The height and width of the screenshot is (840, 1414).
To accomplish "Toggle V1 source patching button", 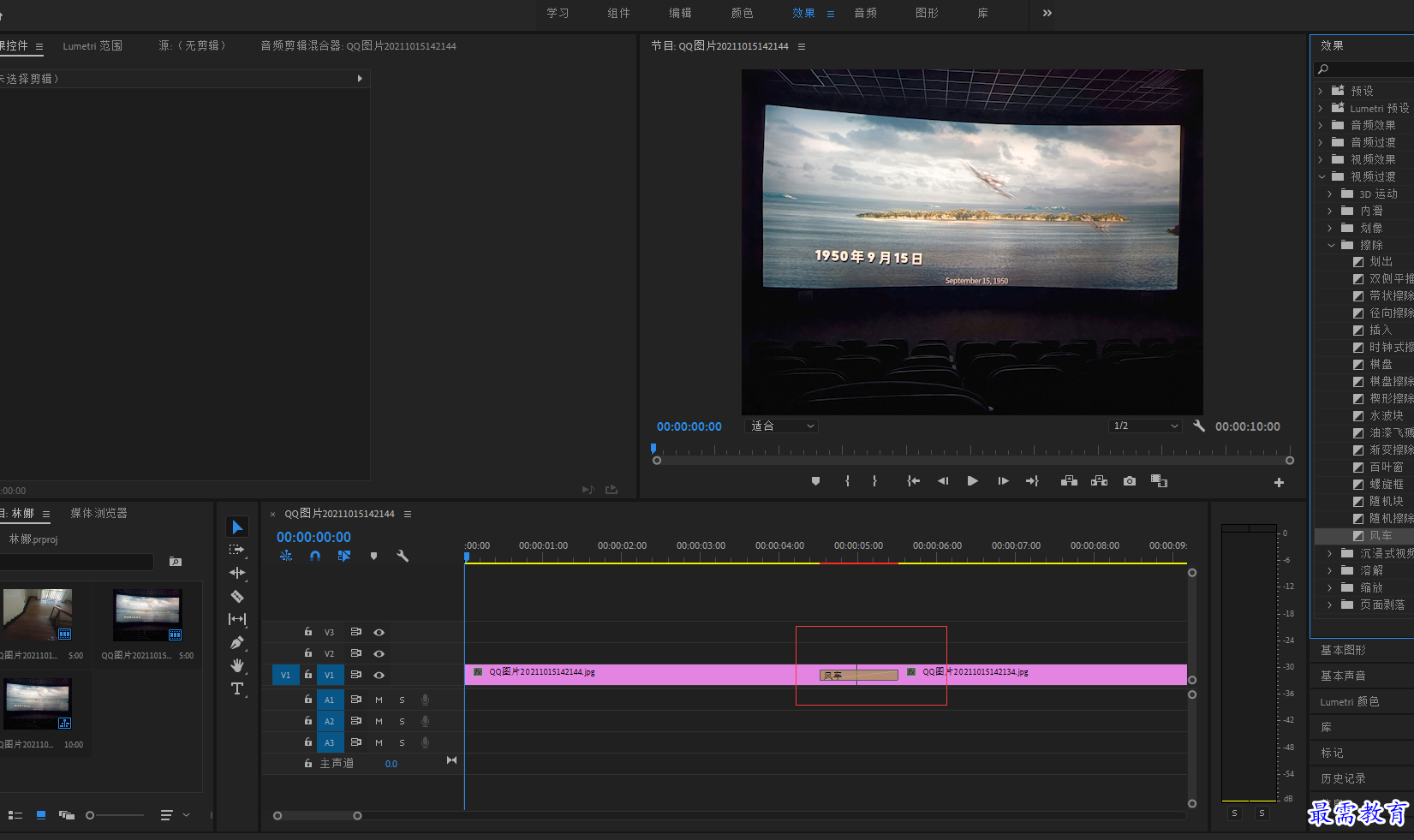I will [x=285, y=675].
